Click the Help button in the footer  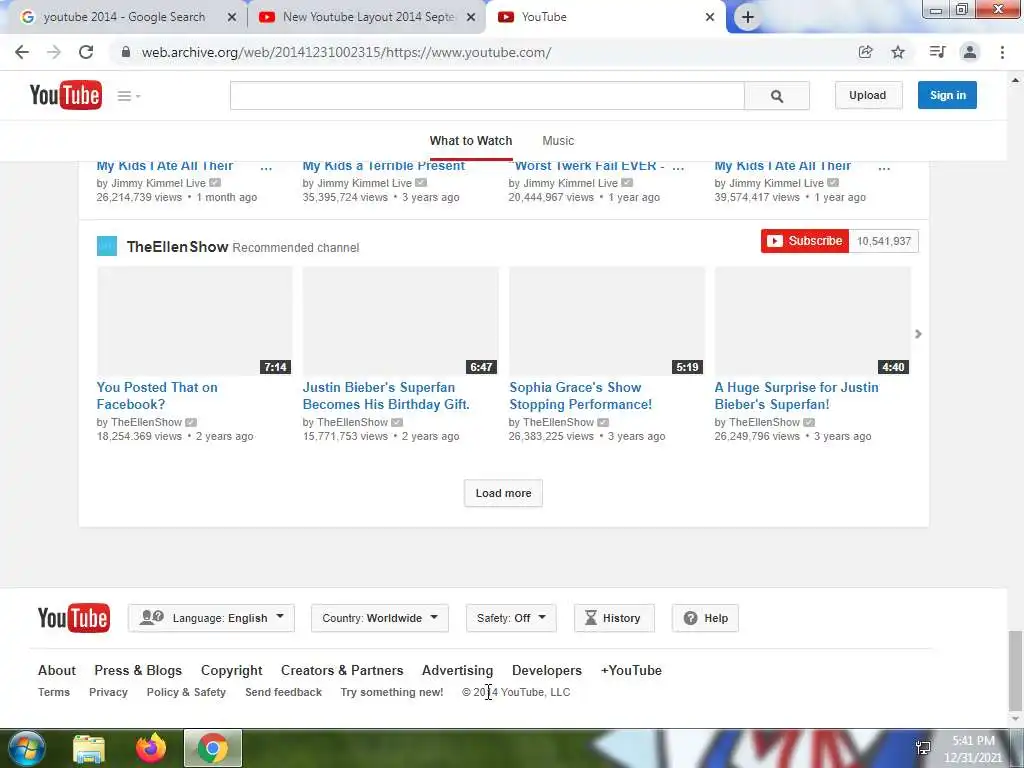click(705, 618)
